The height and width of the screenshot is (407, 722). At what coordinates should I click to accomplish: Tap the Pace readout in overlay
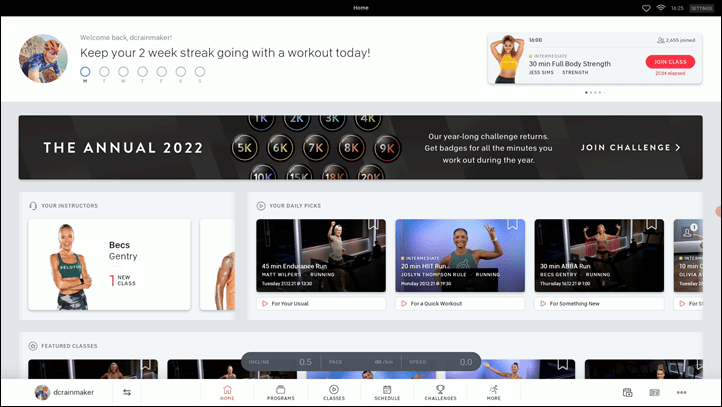(361, 362)
